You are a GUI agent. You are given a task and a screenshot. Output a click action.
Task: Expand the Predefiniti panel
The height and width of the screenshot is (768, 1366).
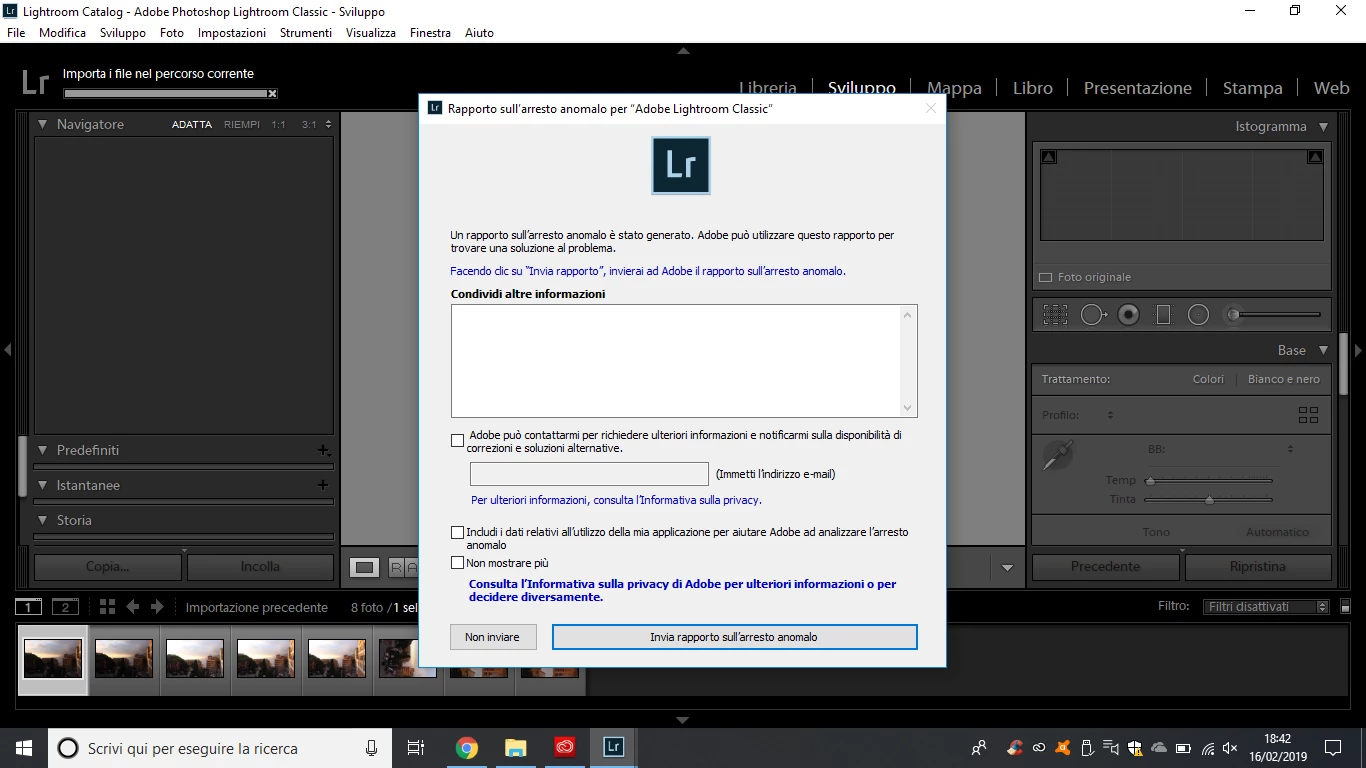[x=43, y=450]
